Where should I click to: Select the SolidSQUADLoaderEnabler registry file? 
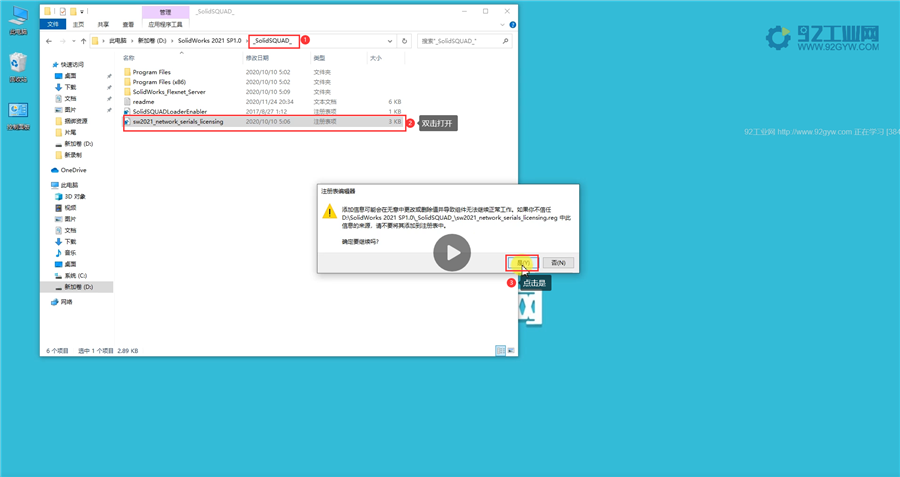pyautogui.click(x=169, y=111)
